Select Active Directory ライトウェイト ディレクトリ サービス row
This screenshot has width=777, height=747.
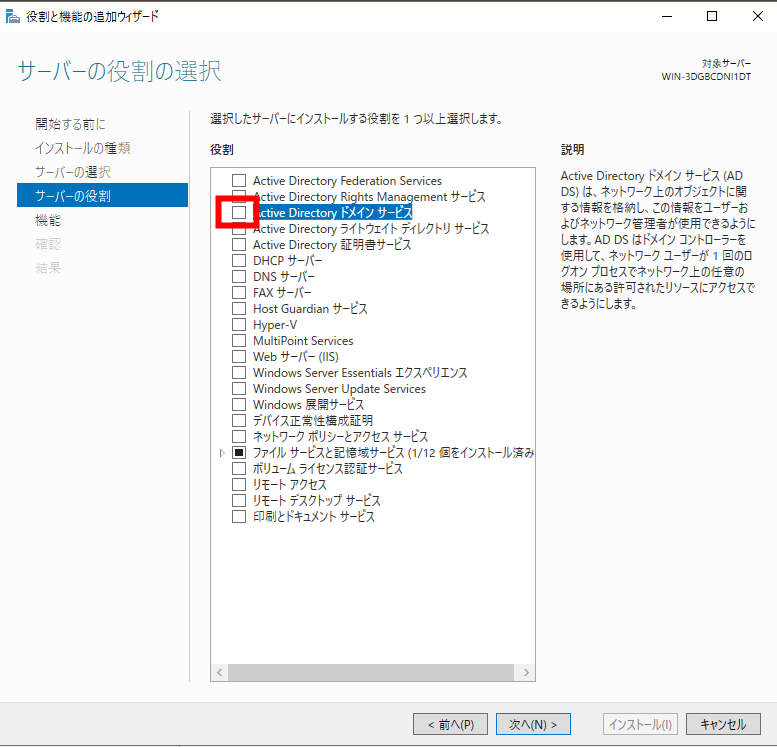[371, 229]
